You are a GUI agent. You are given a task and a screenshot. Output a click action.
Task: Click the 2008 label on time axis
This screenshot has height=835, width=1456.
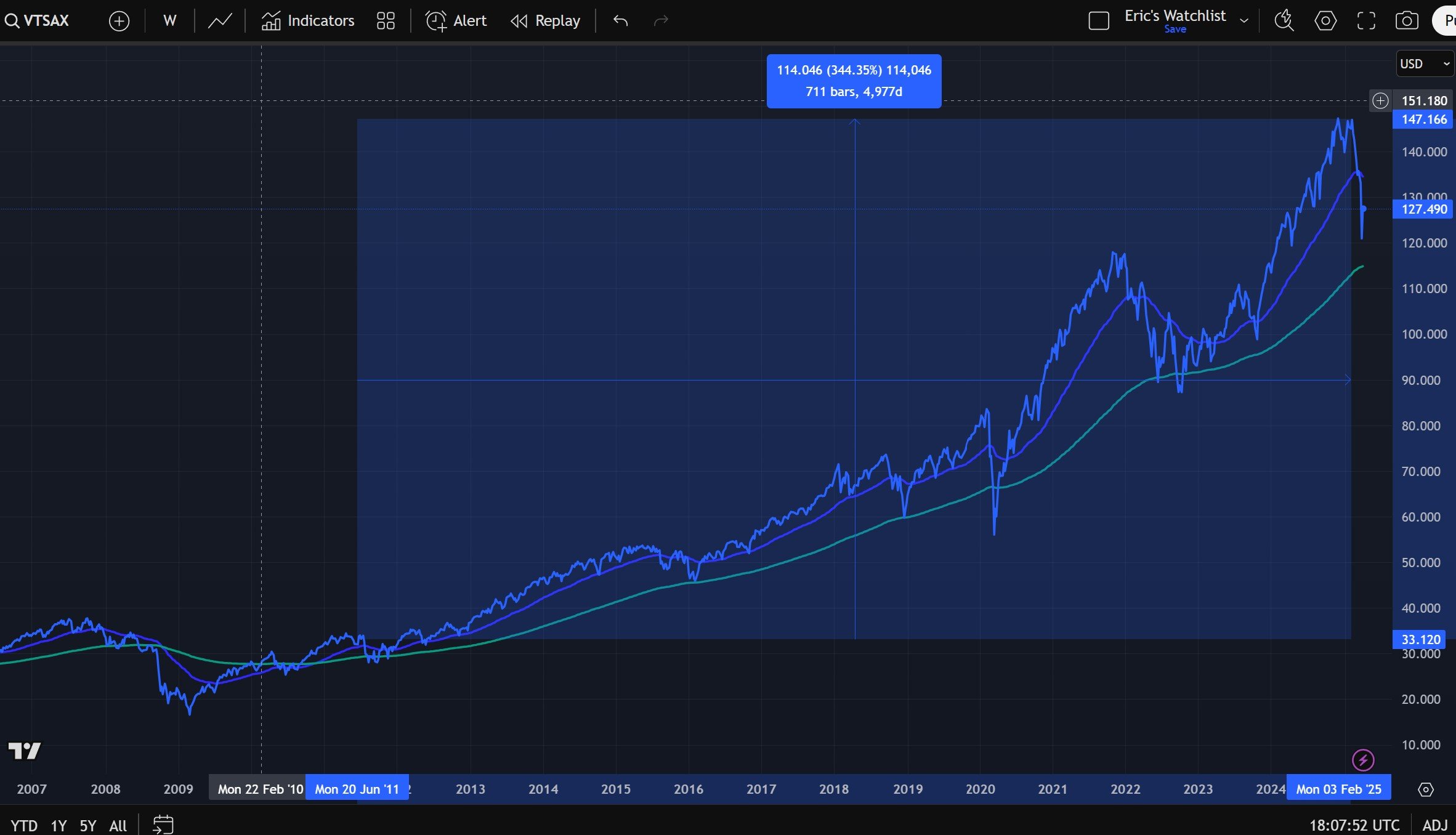point(105,789)
